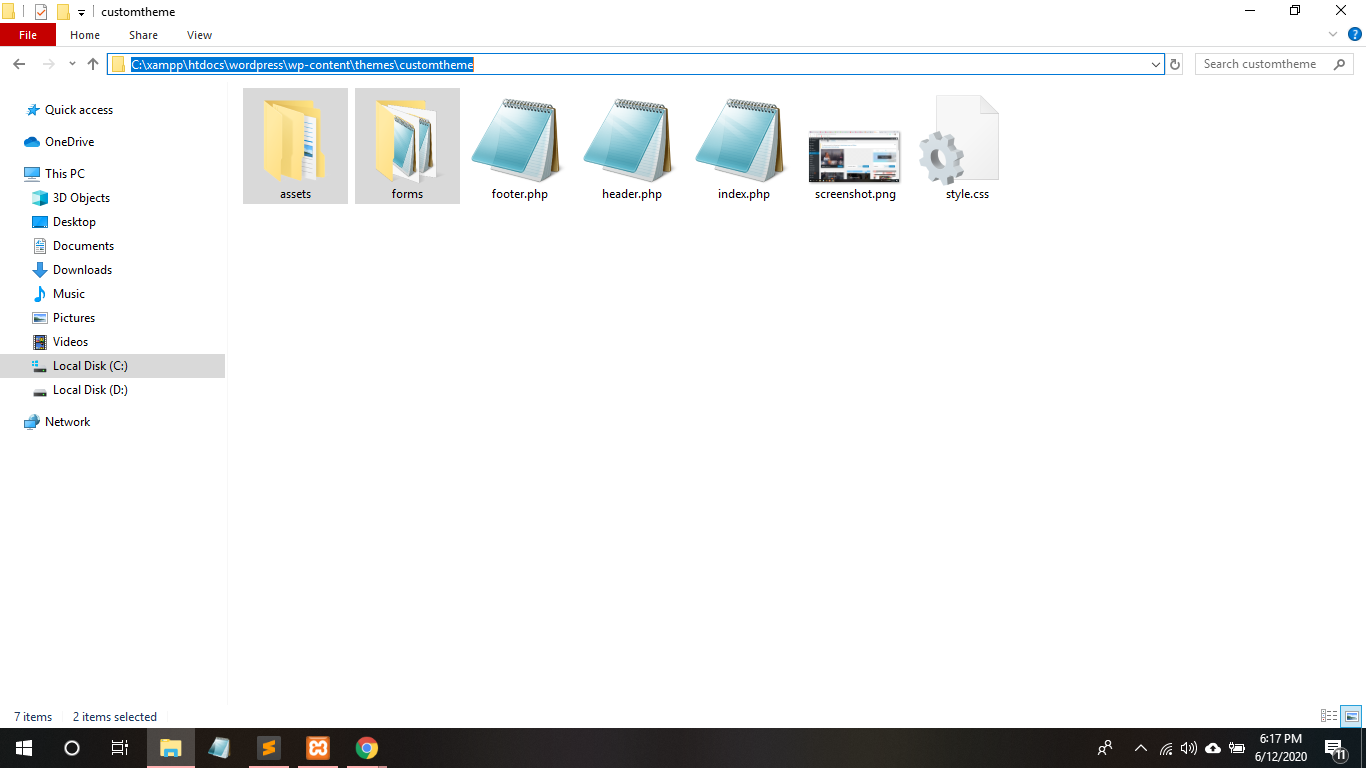
Task: Open Sublime Text from the taskbar
Action: pos(268,748)
